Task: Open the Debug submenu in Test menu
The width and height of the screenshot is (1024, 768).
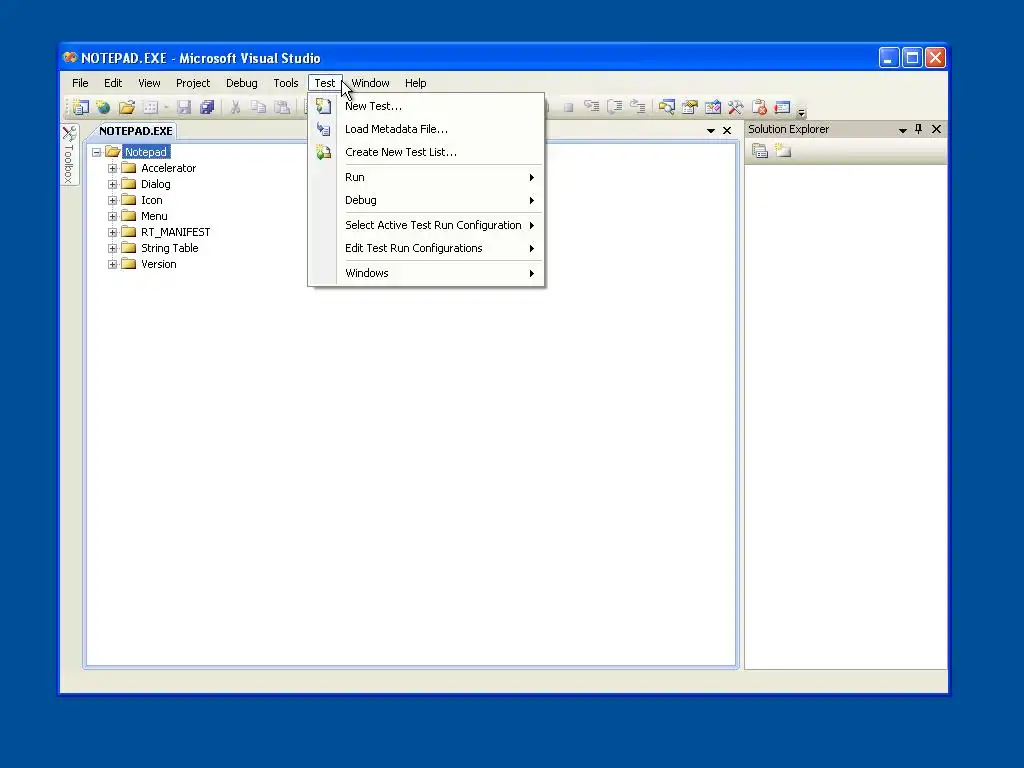Action: point(426,200)
